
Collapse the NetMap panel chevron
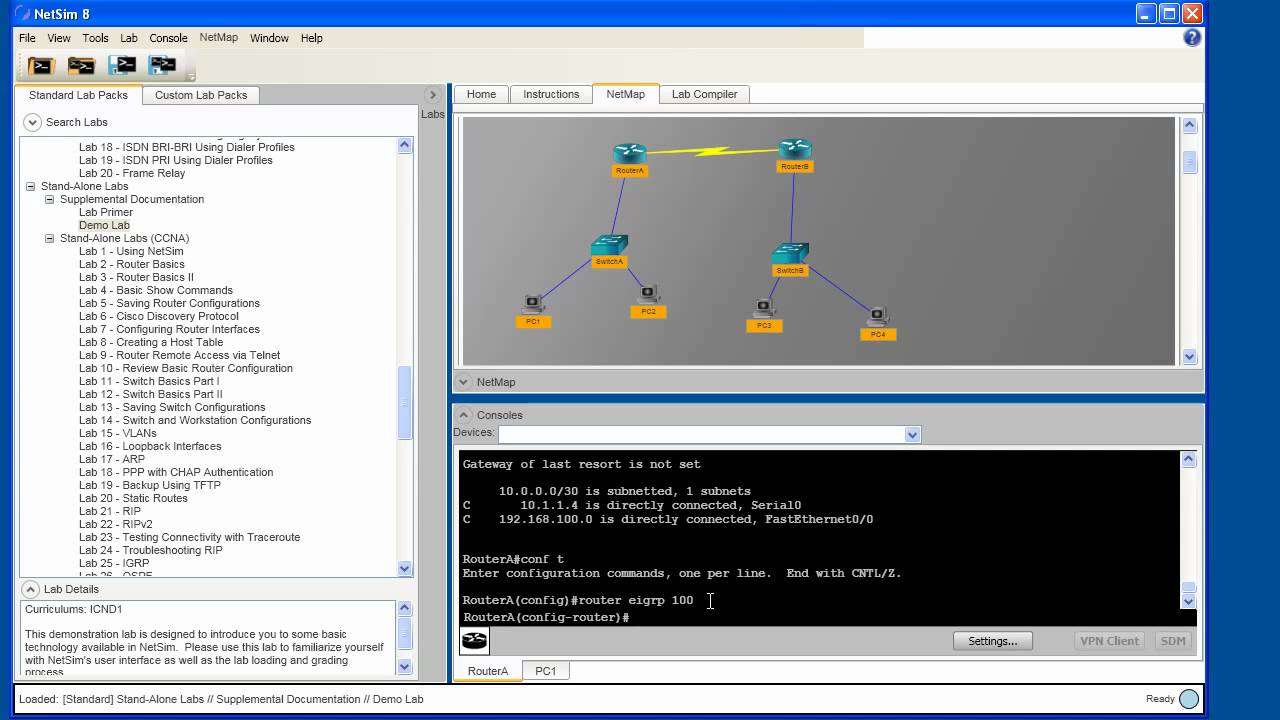(463, 382)
